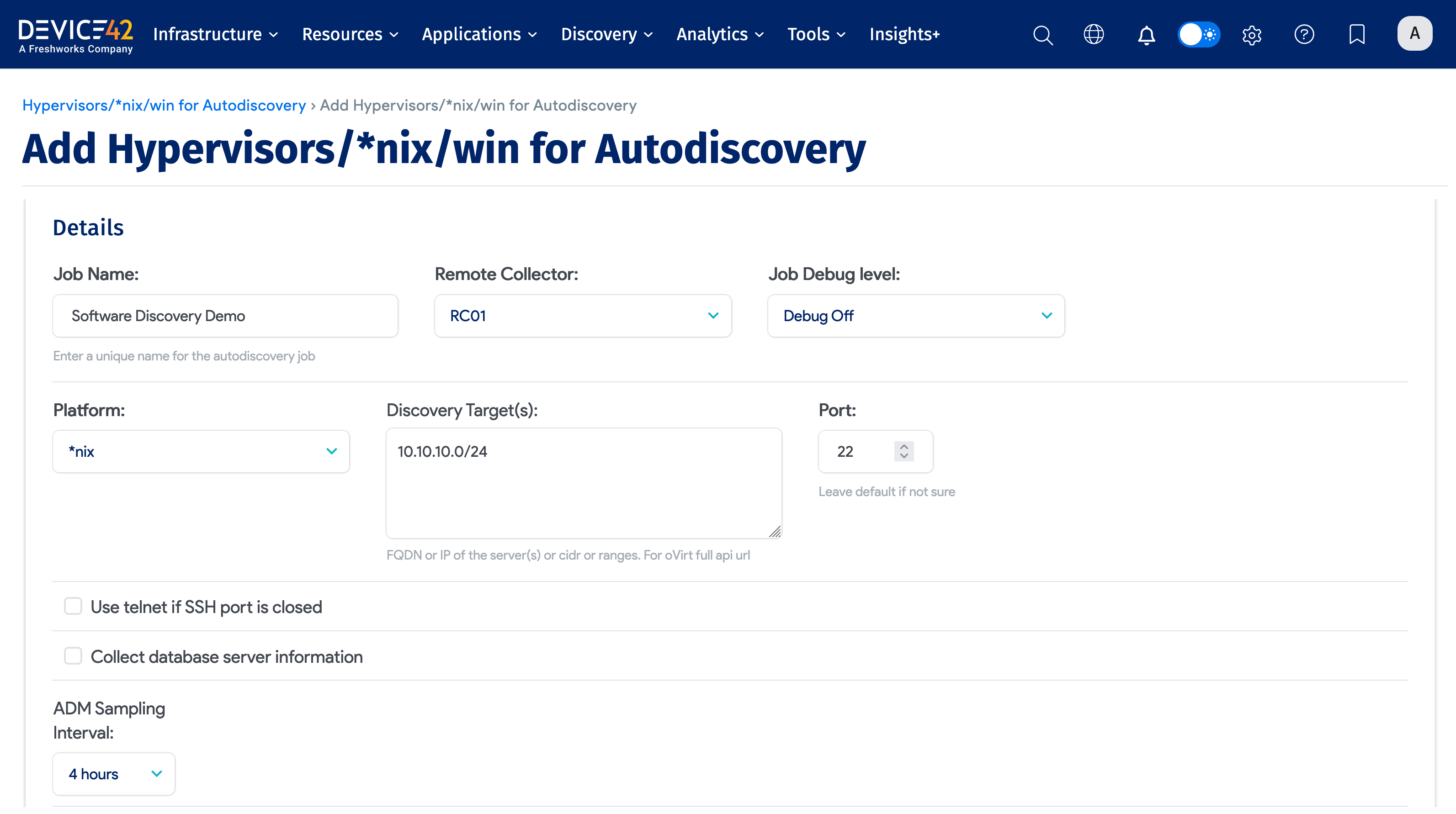Open the Insights+ section
This screenshot has height=814, width=1456.
pyautogui.click(x=904, y=34)
